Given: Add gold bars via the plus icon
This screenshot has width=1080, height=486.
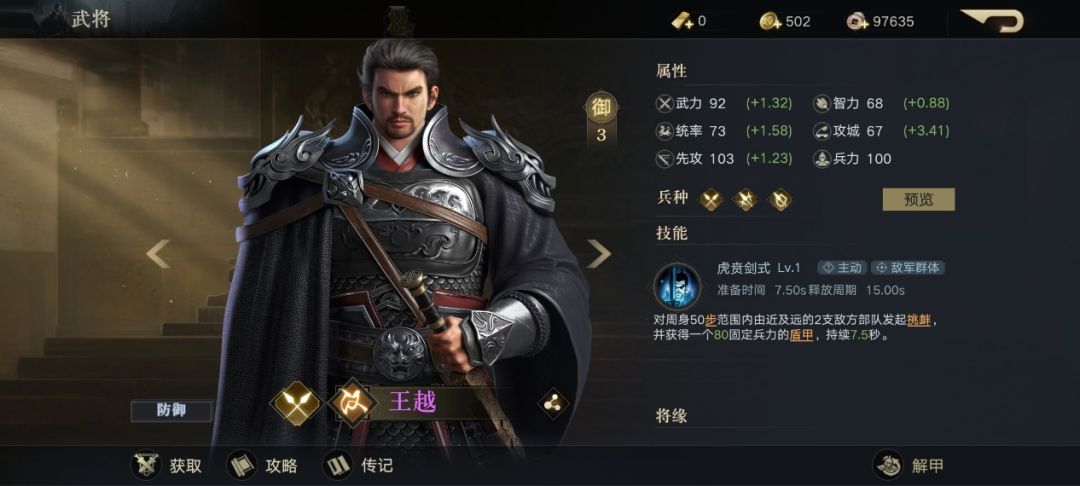Looking at the screenshot, I should tap(682, 21).
